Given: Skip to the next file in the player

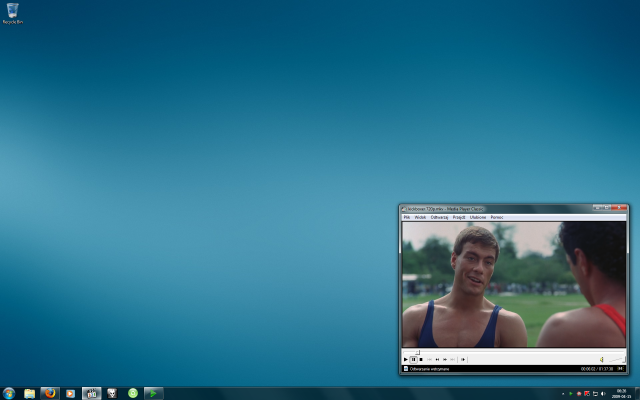Looking at the screenshot, I should tap(452, 360).
